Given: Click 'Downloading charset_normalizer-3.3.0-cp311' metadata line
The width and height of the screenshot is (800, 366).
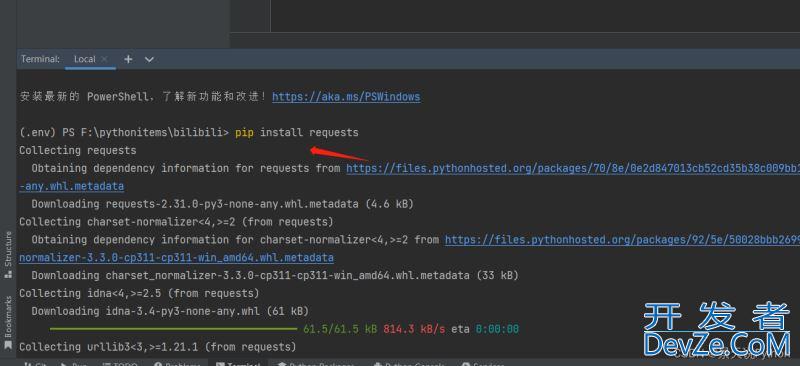Looking at the screenshot, I should (x=275, y=276).
